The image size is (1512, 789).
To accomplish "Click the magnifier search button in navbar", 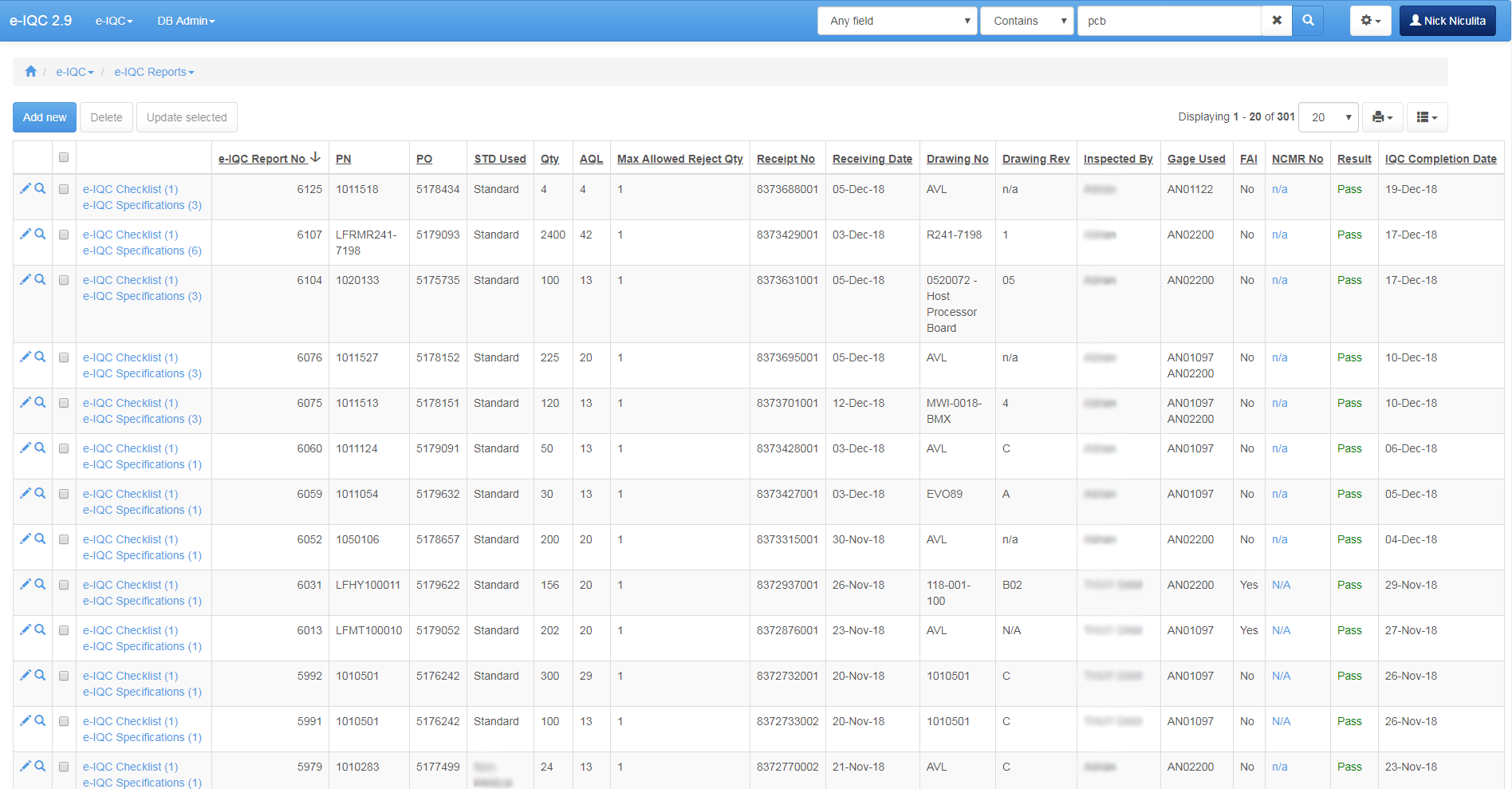I will click(x=1308, y=21).
